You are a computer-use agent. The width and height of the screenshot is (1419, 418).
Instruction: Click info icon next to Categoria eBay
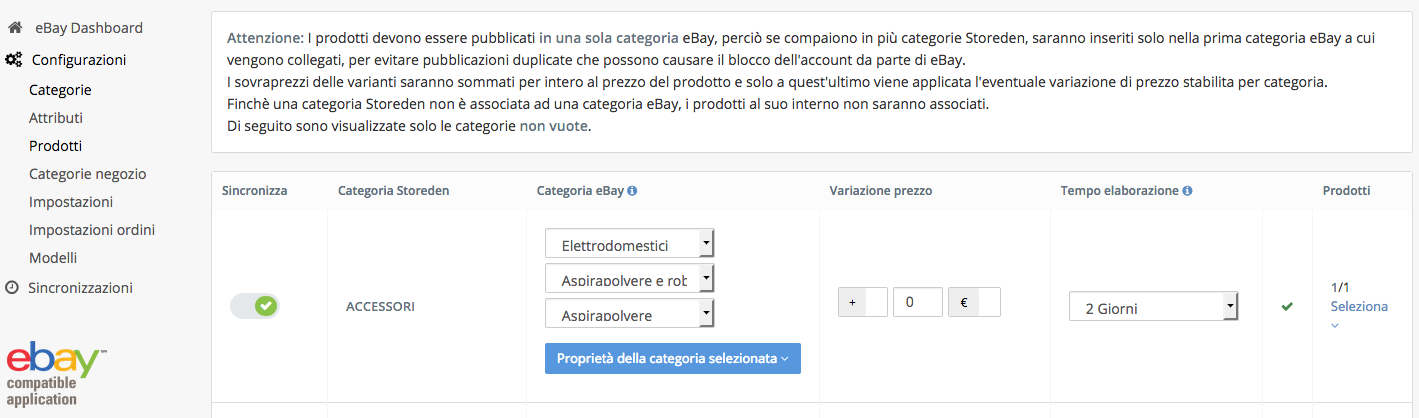[x=632, y=191]
